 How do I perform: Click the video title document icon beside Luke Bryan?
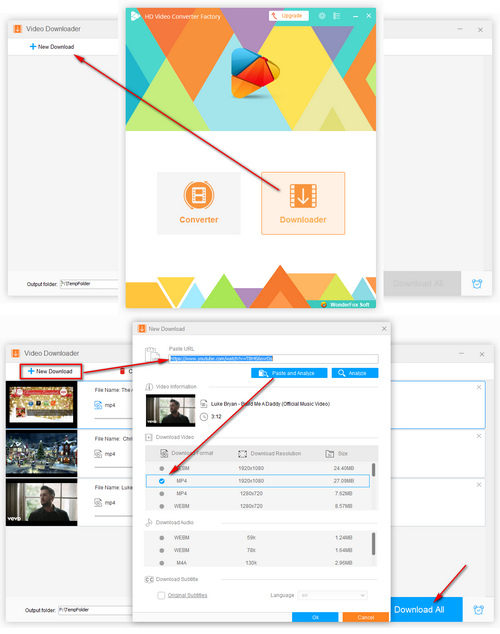[x=204, y=404]
